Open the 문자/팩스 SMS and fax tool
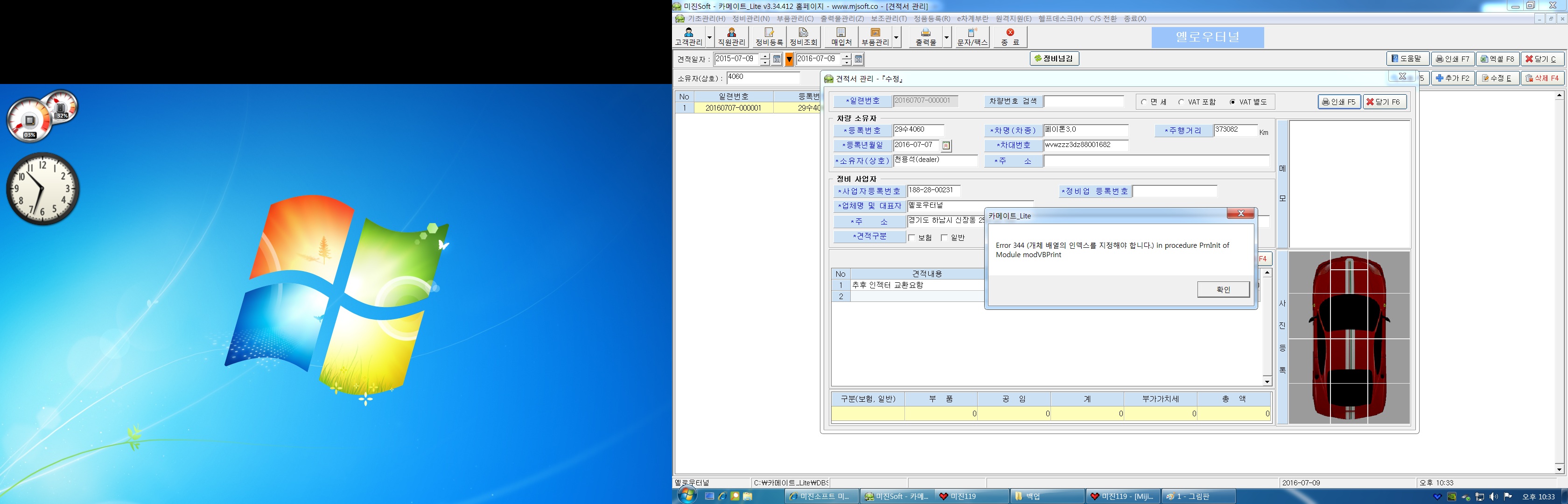The height and width of the screenshot is (504, 1568). (x=973, y=37)
